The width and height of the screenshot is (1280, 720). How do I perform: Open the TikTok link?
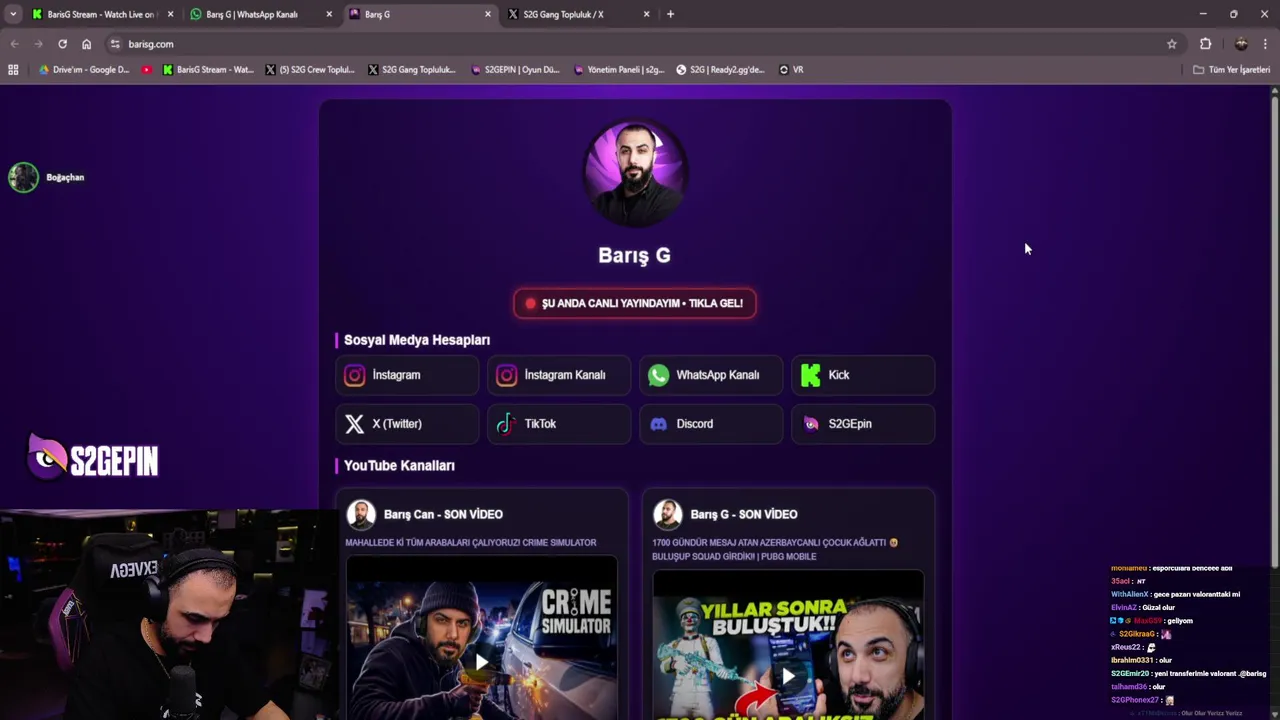(559, 424)
